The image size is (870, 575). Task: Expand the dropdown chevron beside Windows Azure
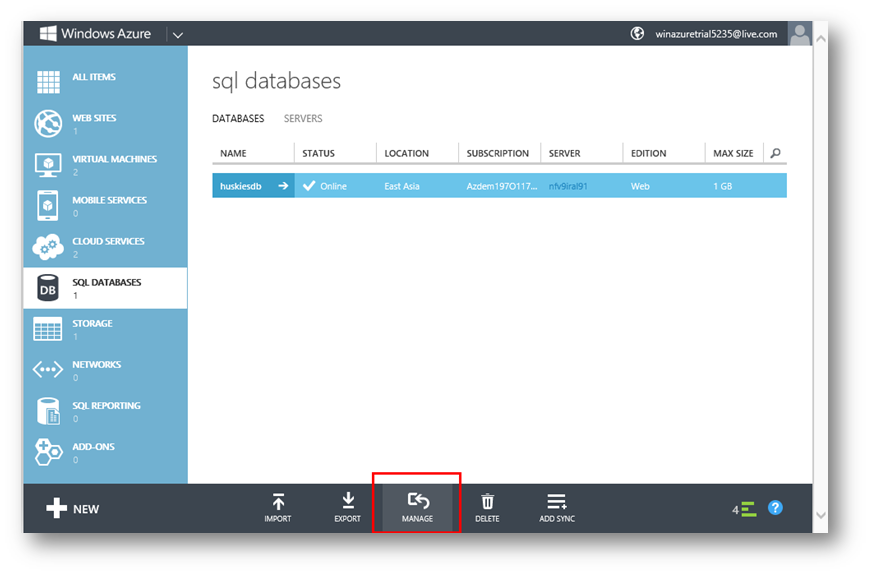coord(178,35)
